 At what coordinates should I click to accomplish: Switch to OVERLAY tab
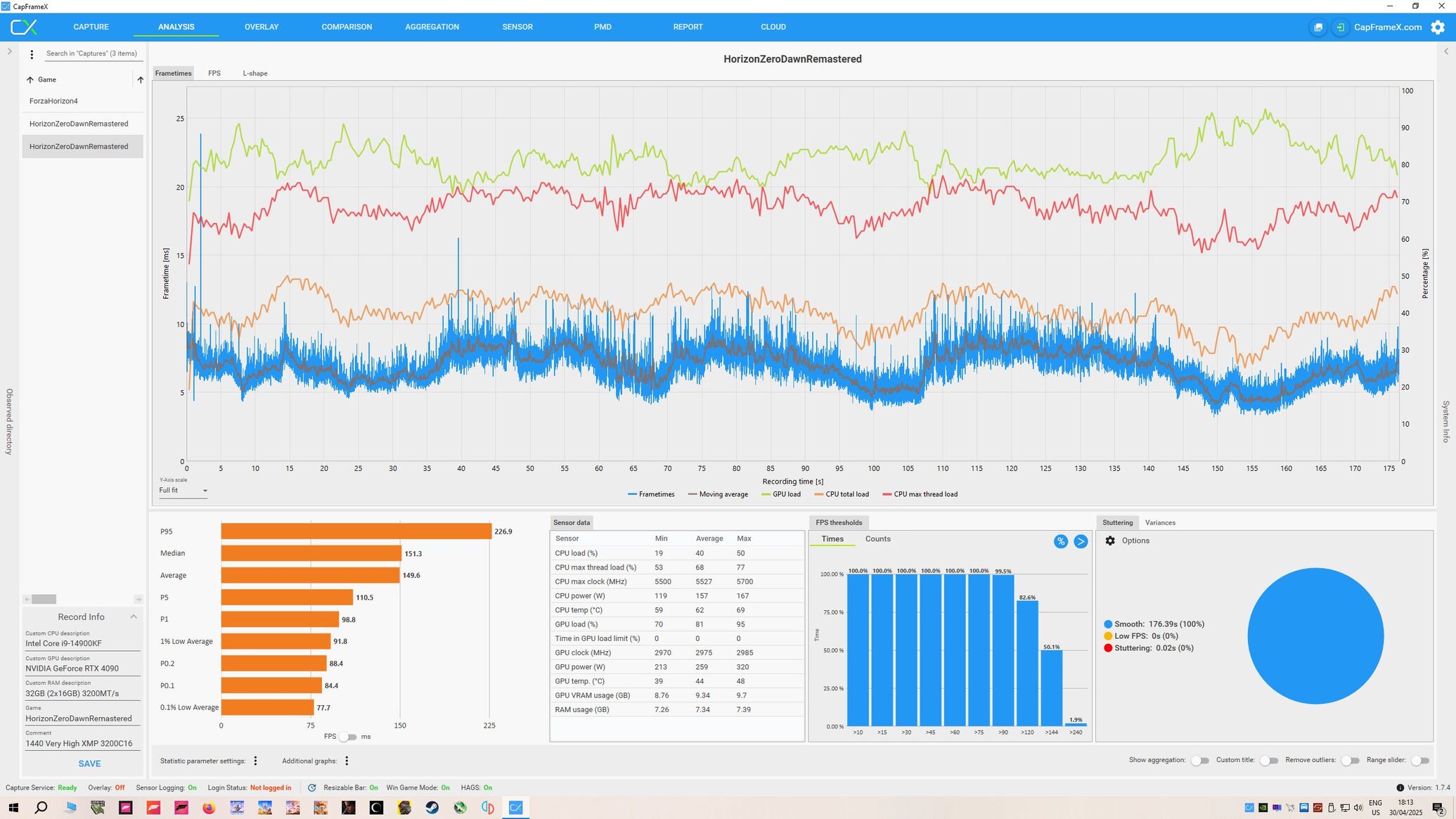point(261,27)
